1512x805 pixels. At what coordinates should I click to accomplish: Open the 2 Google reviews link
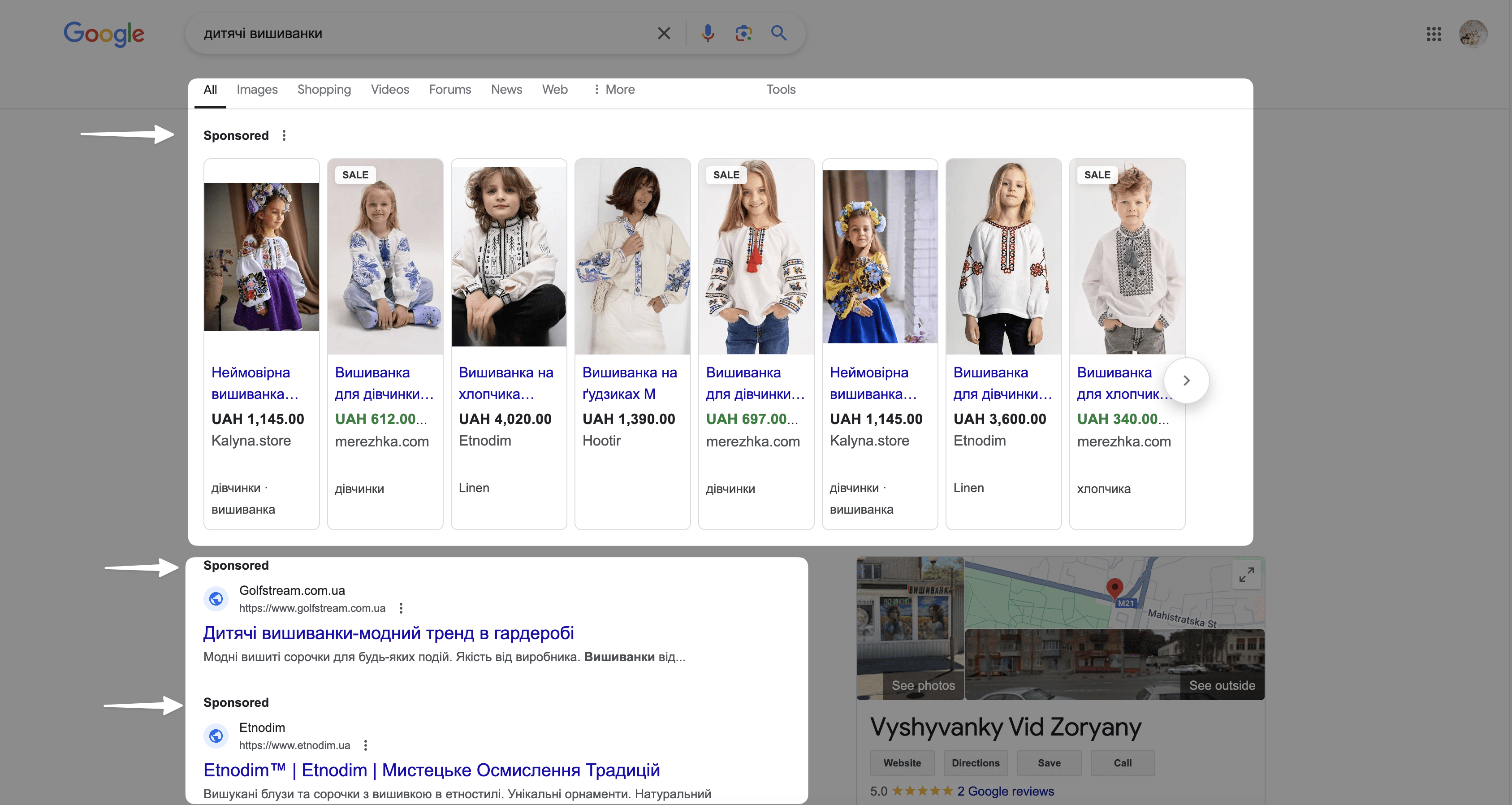tap(1006, 792)
